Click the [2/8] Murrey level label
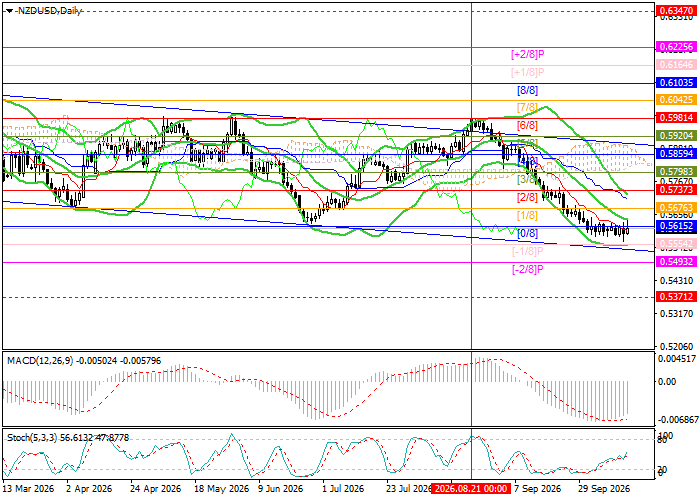Image resolution: width=700 pixels, height=500 pixels. click(x=527, y=197)
